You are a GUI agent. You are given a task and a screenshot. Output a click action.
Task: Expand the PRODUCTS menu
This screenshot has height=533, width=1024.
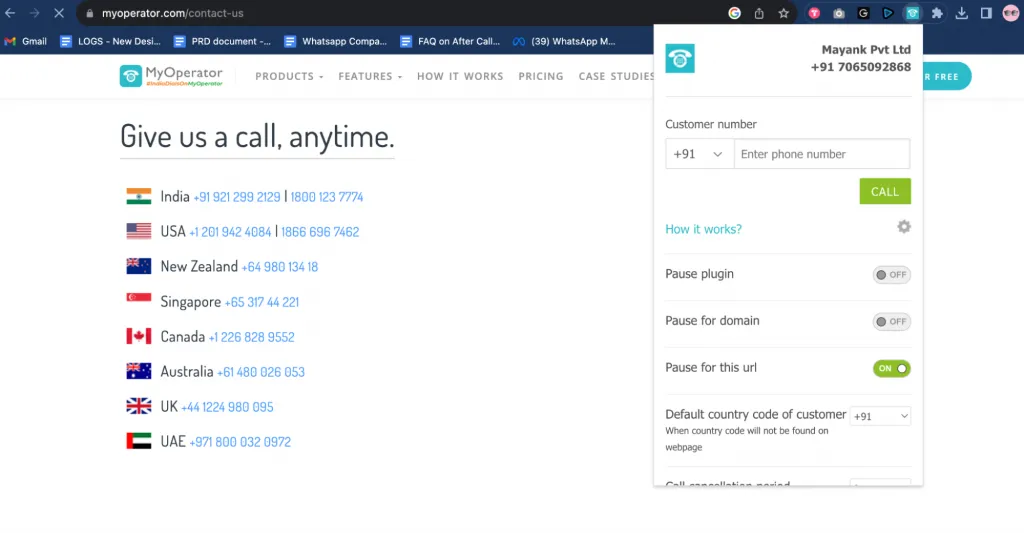click(x=289, y=76)
